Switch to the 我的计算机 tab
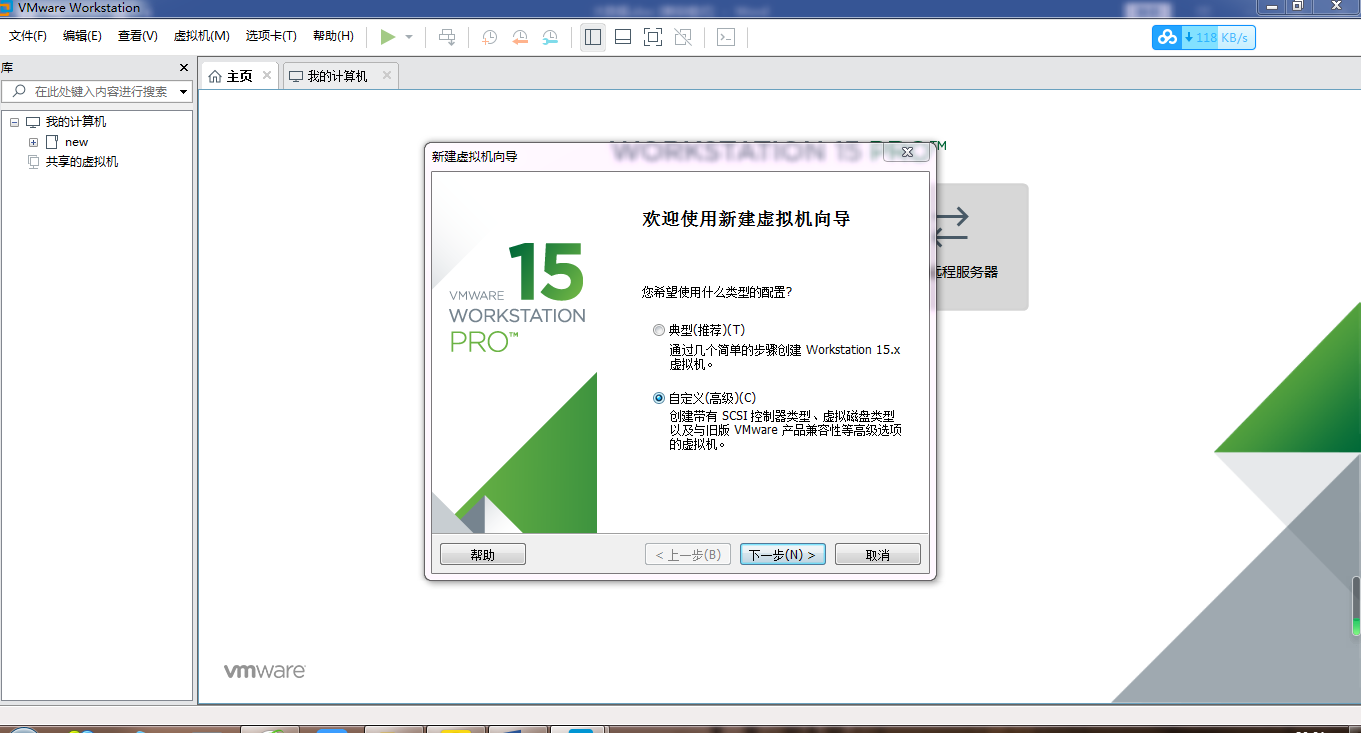 tap(340, 76)
